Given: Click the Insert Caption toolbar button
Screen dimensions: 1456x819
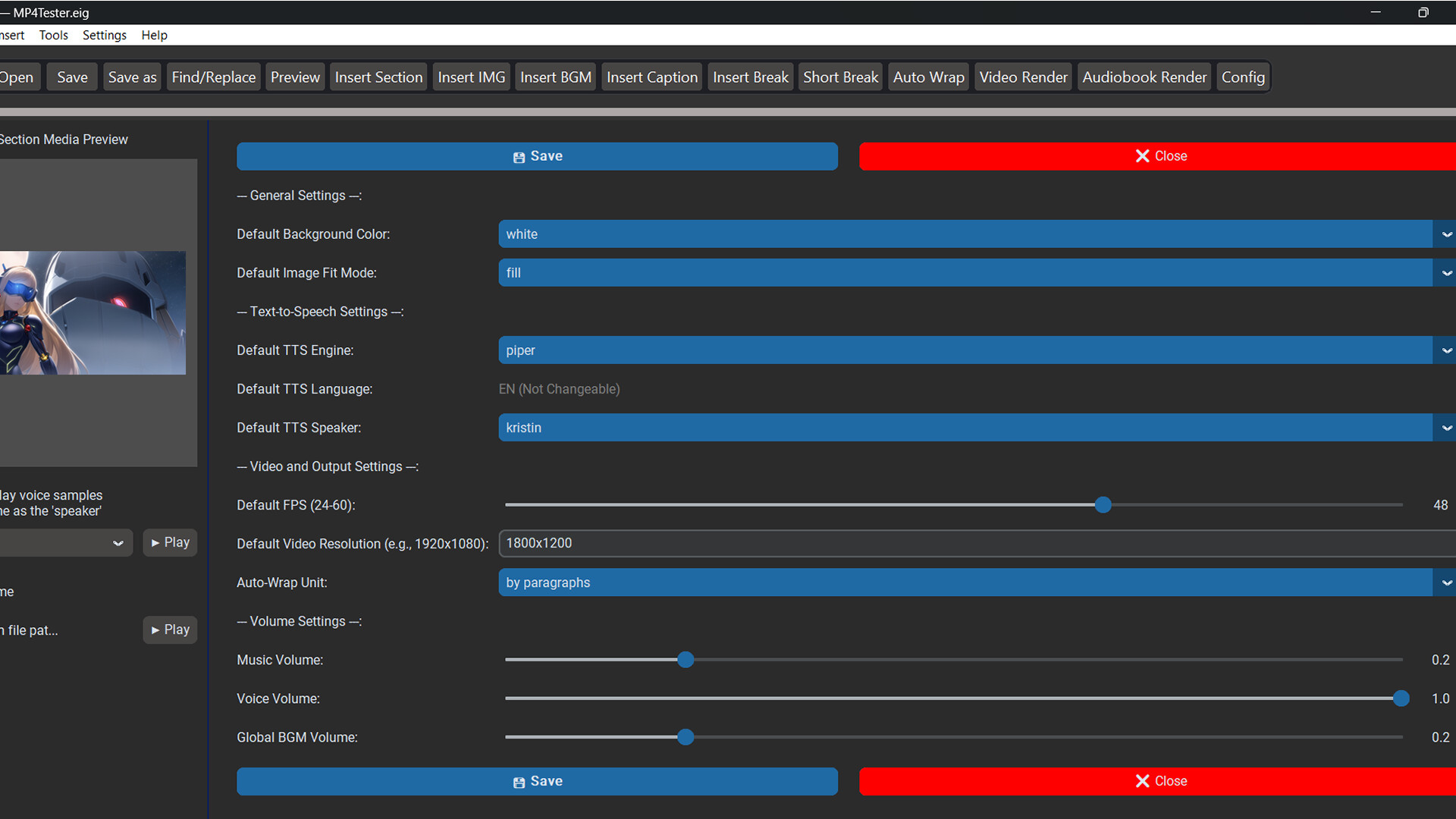Looking at the screenshot, I should pyautogui.click(x=651, y=77).
